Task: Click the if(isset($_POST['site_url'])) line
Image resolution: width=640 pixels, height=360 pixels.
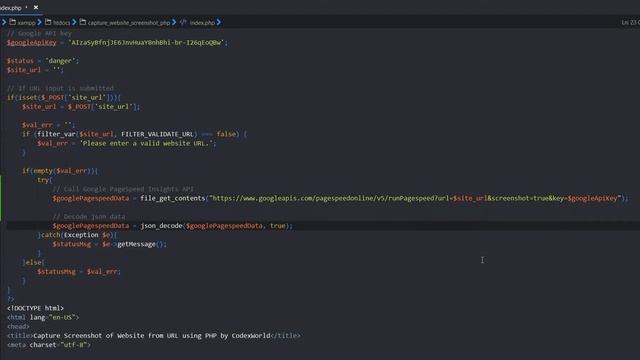Action: pyautogui.click(x=64, y=98)
